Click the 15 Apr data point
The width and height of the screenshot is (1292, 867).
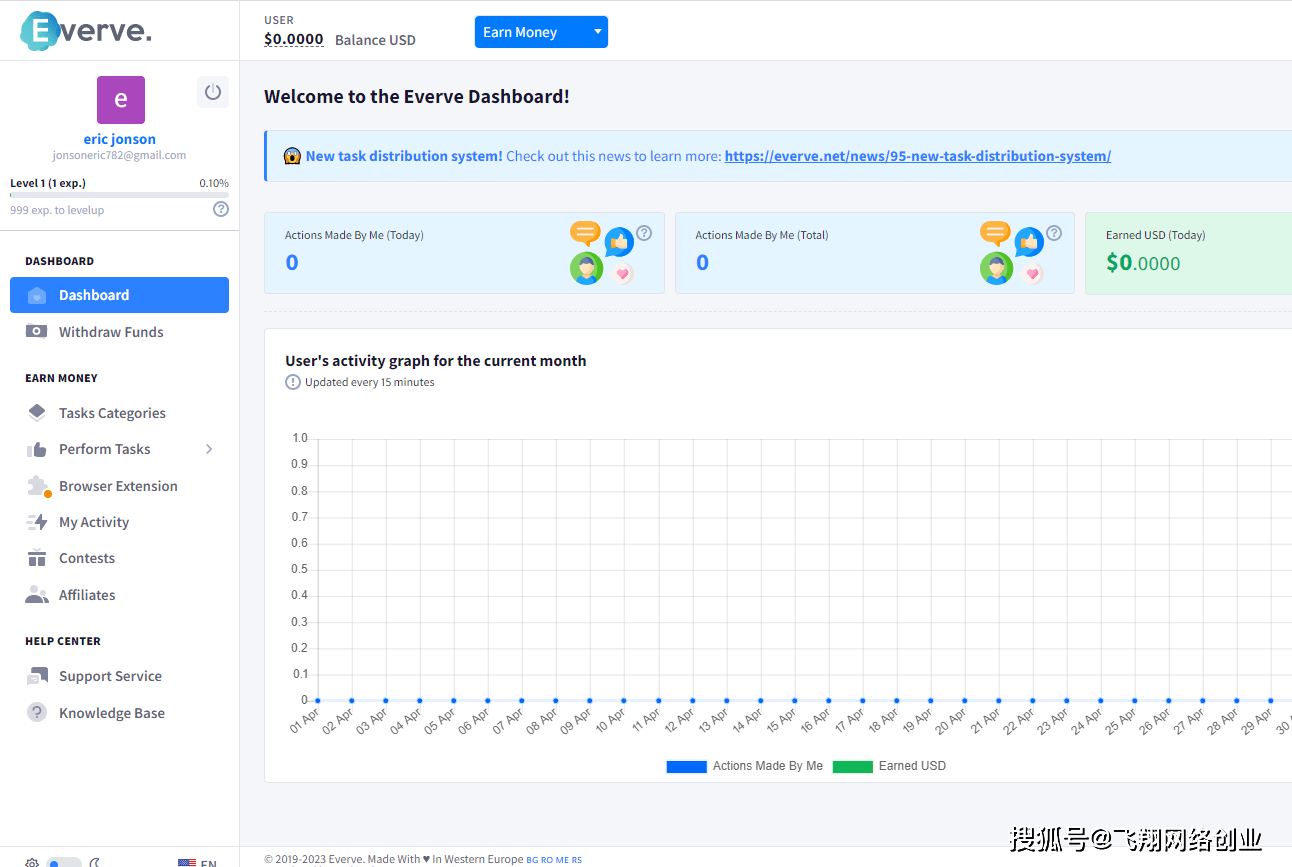click(794, 701)
